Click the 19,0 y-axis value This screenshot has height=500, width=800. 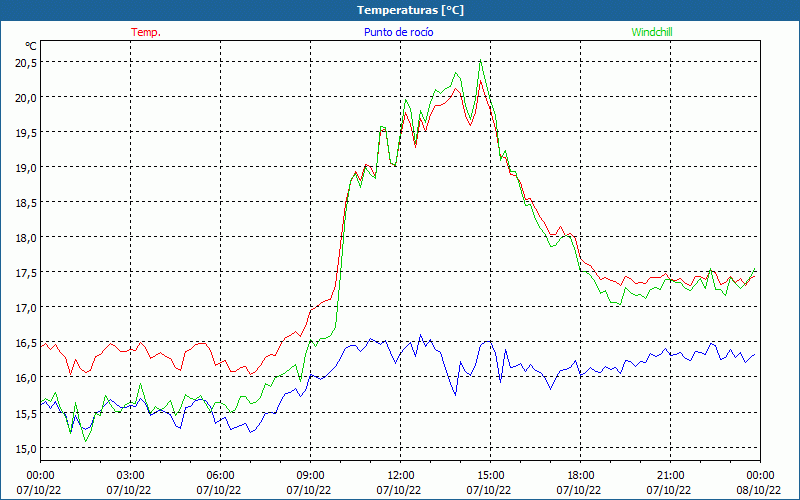pos(24,167)
